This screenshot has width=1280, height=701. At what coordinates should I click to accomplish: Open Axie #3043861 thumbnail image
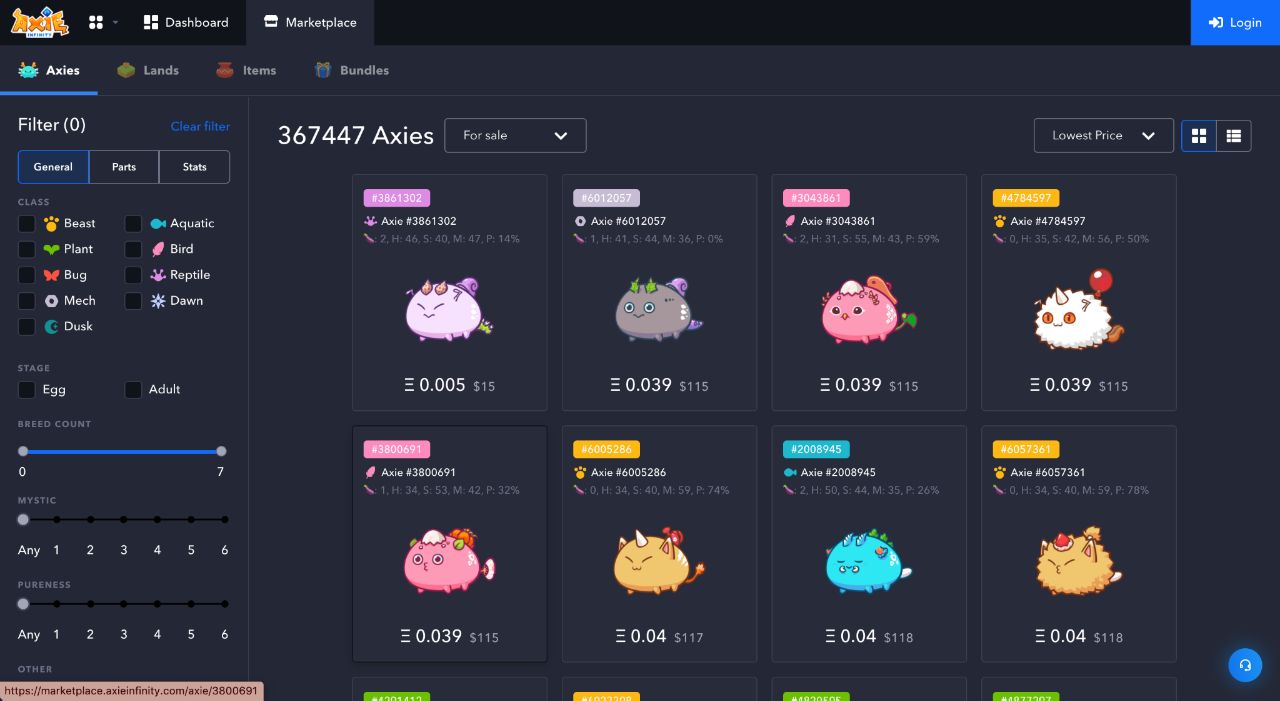tap(868, 309)
